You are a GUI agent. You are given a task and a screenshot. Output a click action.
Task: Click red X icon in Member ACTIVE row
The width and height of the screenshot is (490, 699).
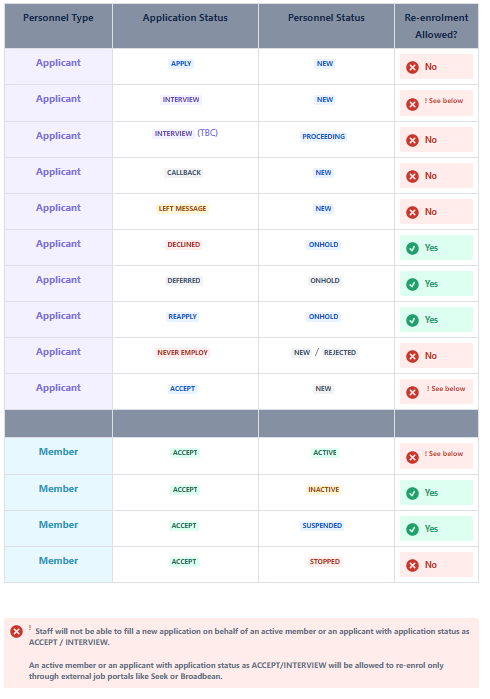click(412, 457)
